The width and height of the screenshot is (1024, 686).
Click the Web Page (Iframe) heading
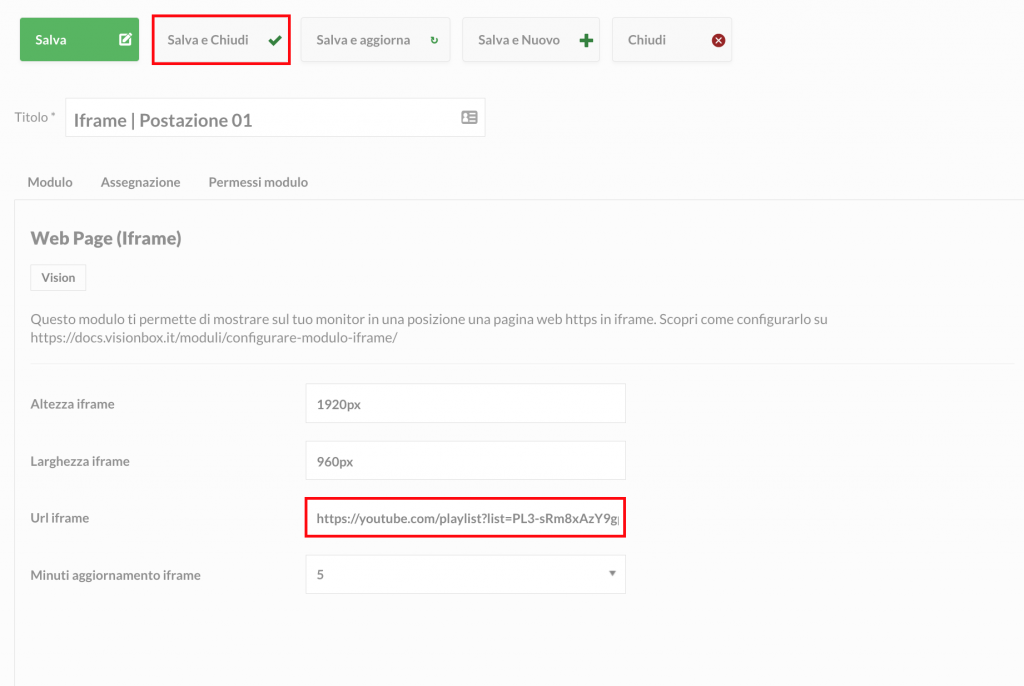click(x=106, y=238)
